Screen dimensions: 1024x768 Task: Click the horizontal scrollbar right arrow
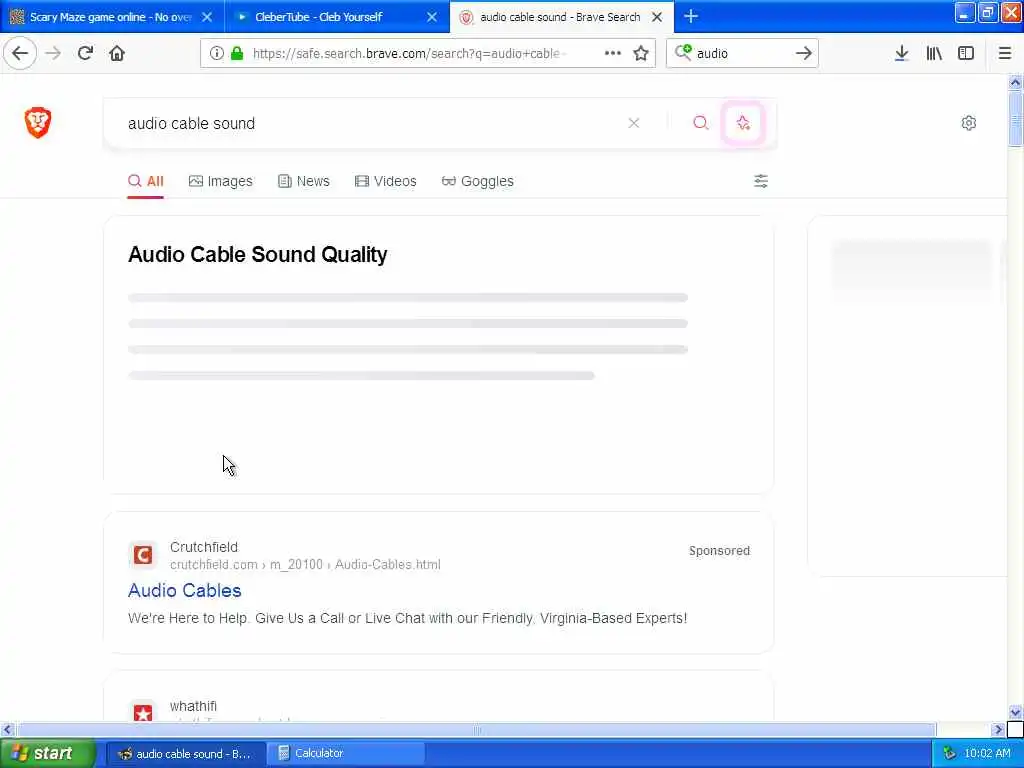pyautogui.click(x=998, y=729)
